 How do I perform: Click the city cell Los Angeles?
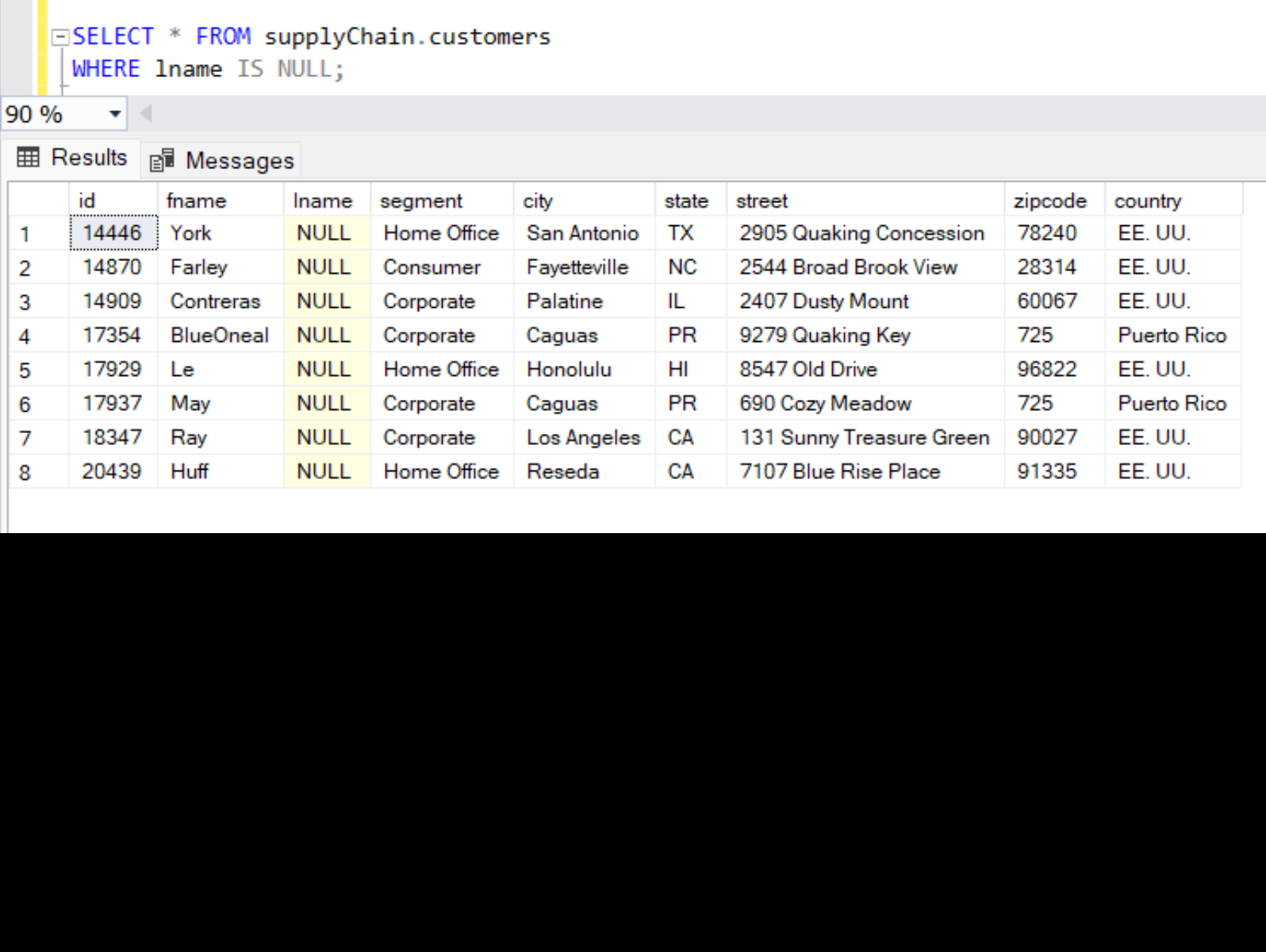[x=583, y=438]
